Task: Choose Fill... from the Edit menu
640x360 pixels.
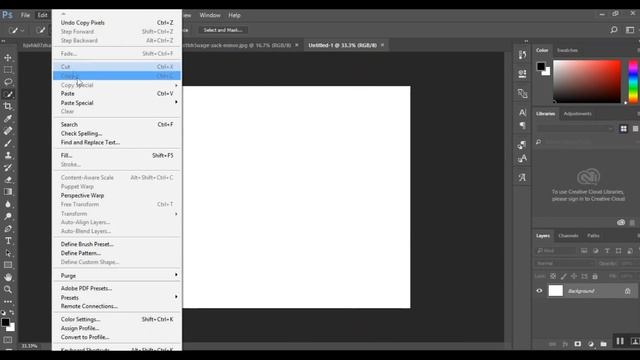Action: click(117, 156)
